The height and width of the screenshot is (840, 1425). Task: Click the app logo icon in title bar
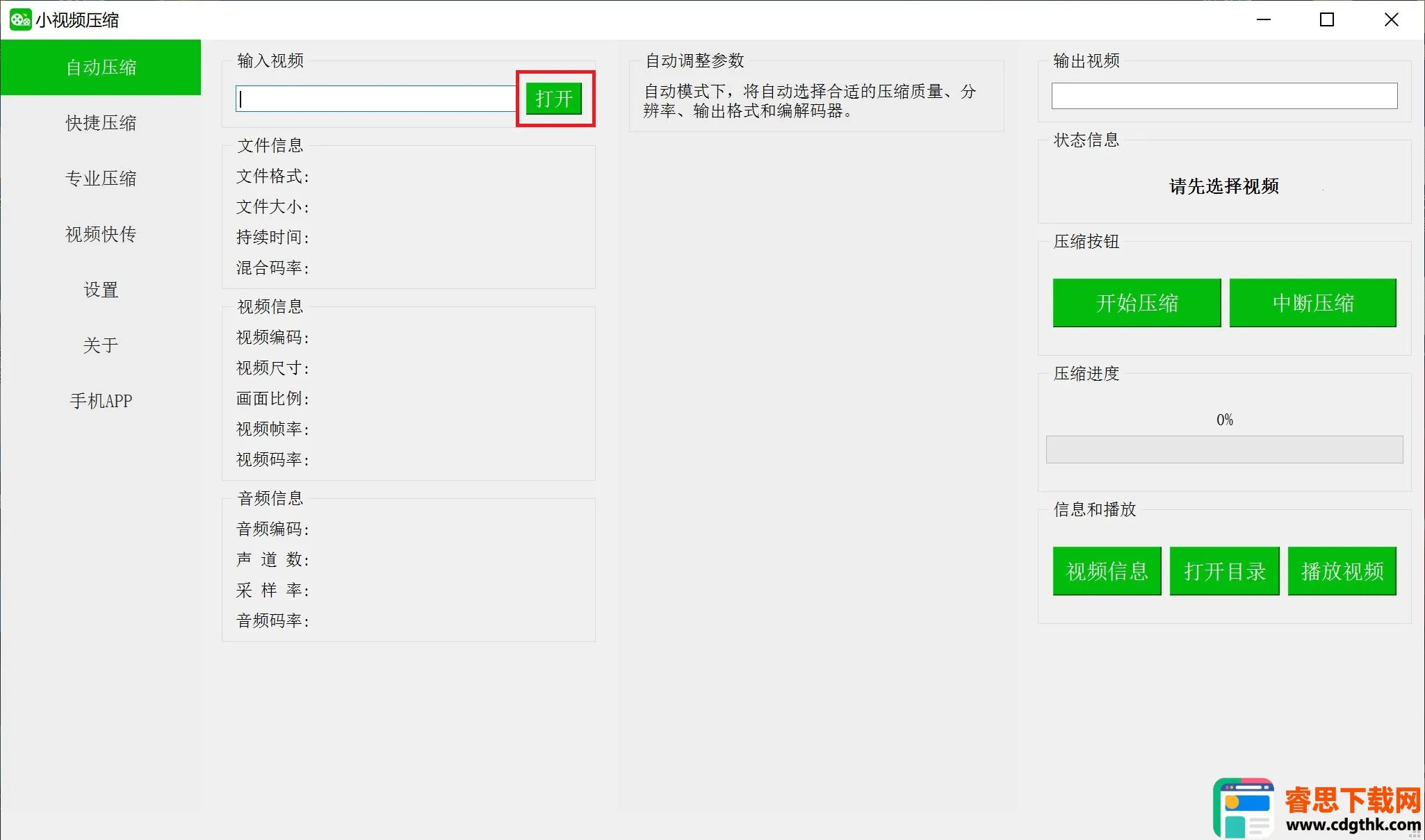click(20, 19)
